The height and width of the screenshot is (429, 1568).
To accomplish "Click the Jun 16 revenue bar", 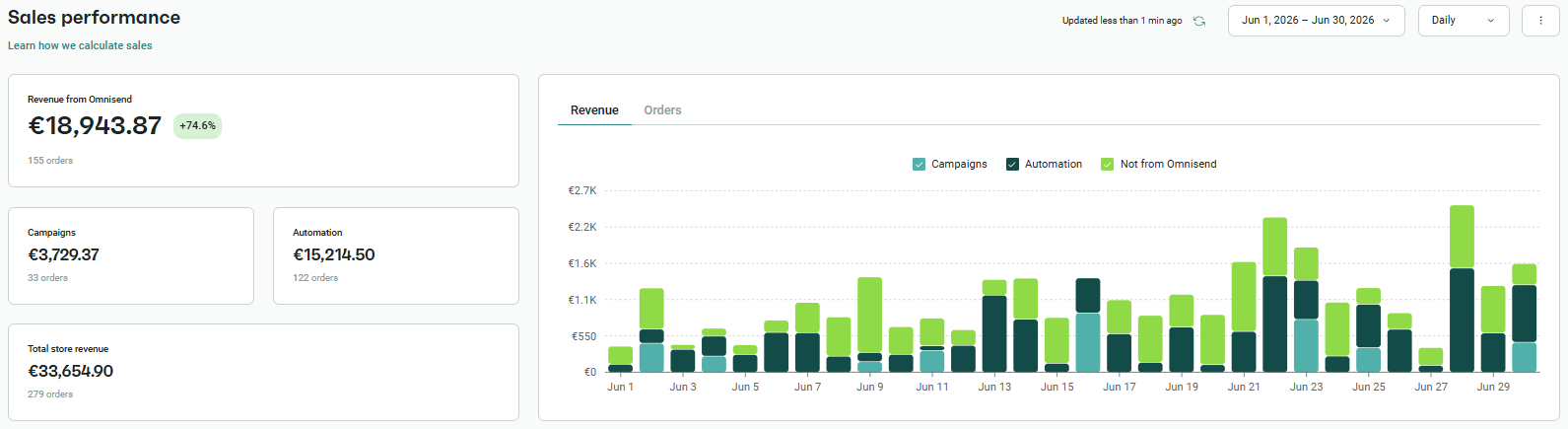I will (x=1088, y=325).
